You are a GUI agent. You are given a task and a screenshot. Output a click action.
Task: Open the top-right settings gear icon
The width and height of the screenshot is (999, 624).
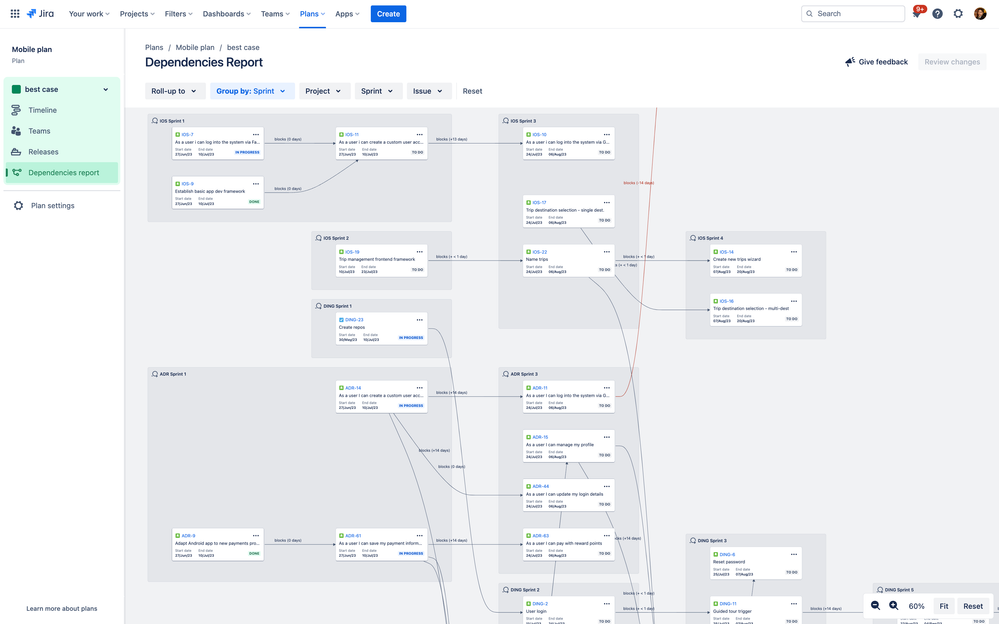point(957,13)
